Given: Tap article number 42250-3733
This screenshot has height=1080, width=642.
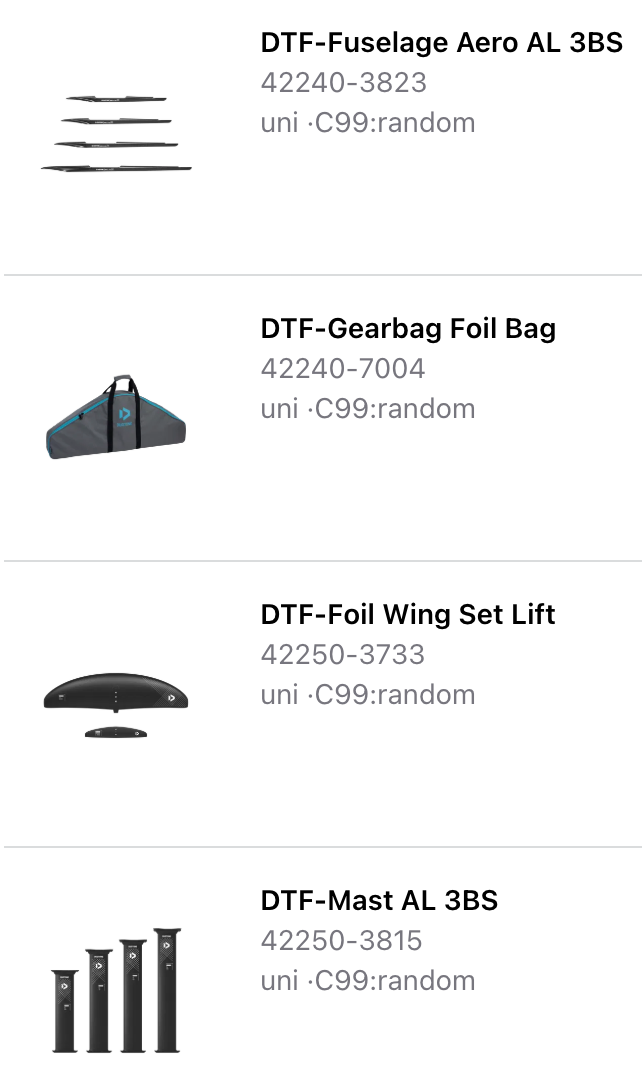Looking at the screenshot, I should pos(343,654).
